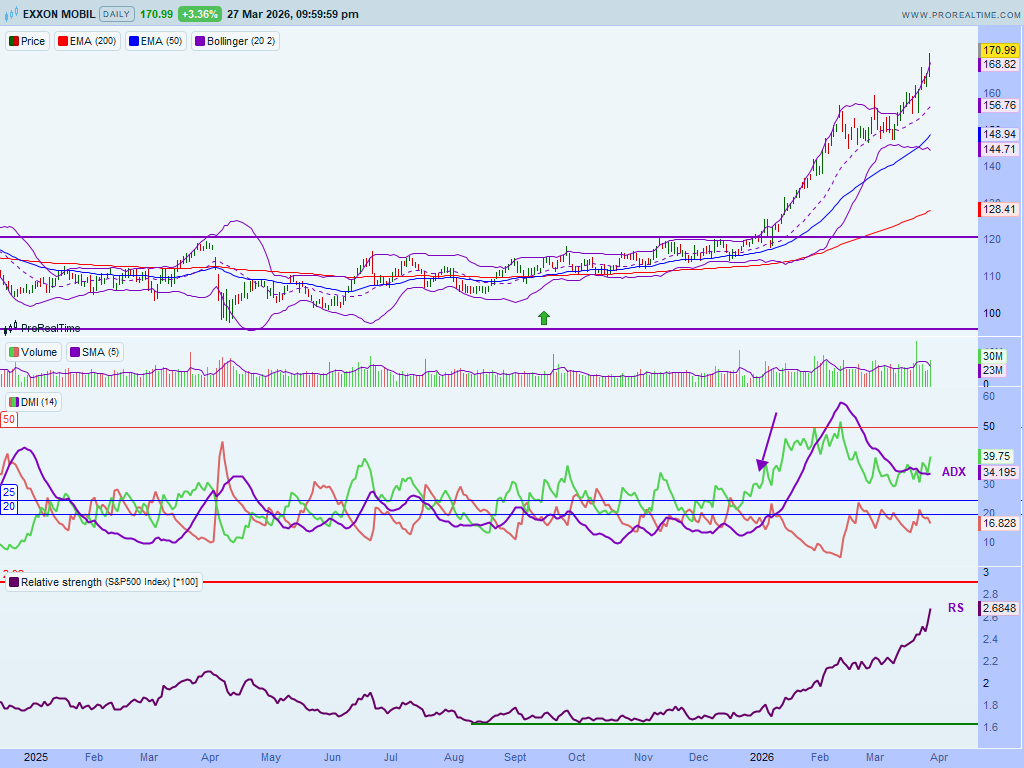Toggle the EMA (200) indicator legend
Image resolution: width=1024 pixels, height=768 pixels.
[87, 41]
